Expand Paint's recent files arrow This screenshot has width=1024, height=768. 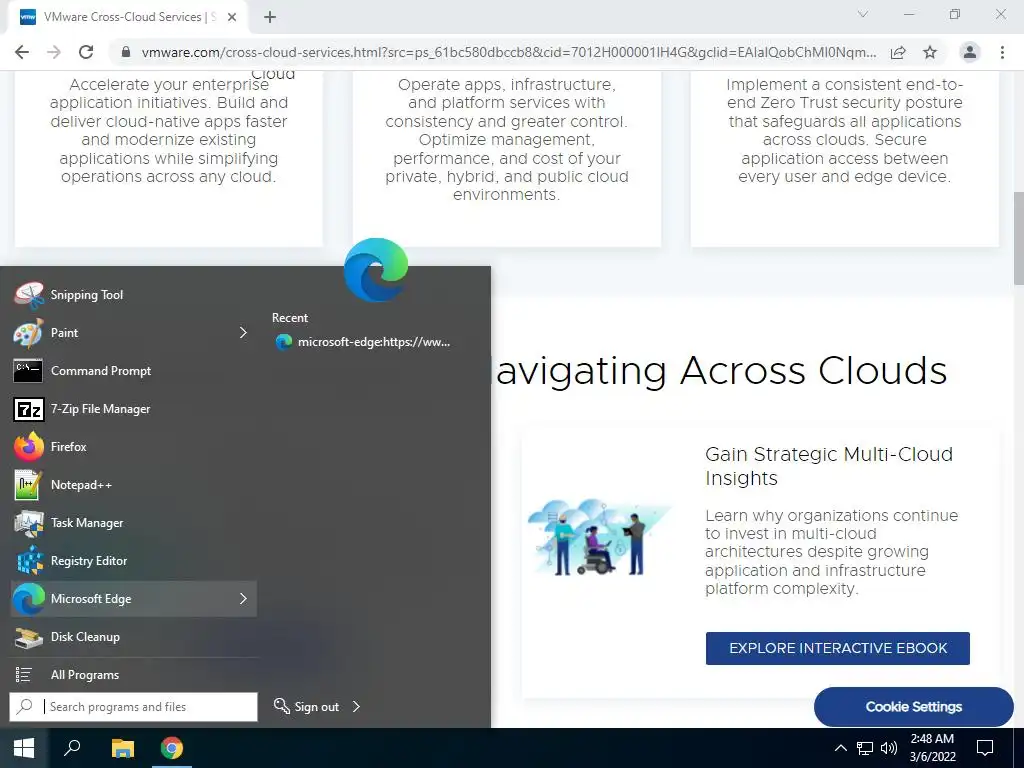[243, 333]
